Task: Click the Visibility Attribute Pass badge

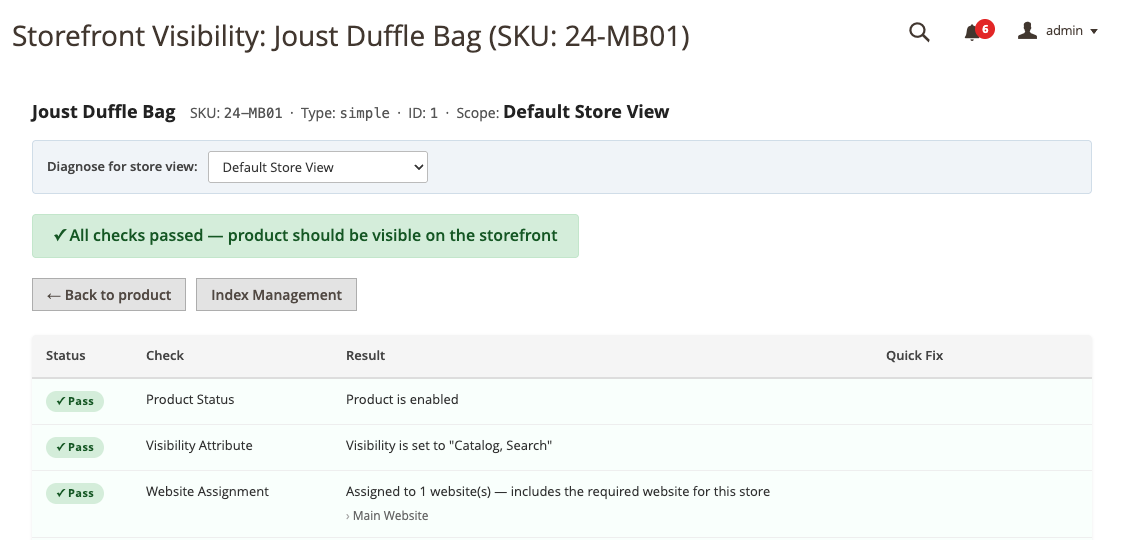Action: [75, 447]
